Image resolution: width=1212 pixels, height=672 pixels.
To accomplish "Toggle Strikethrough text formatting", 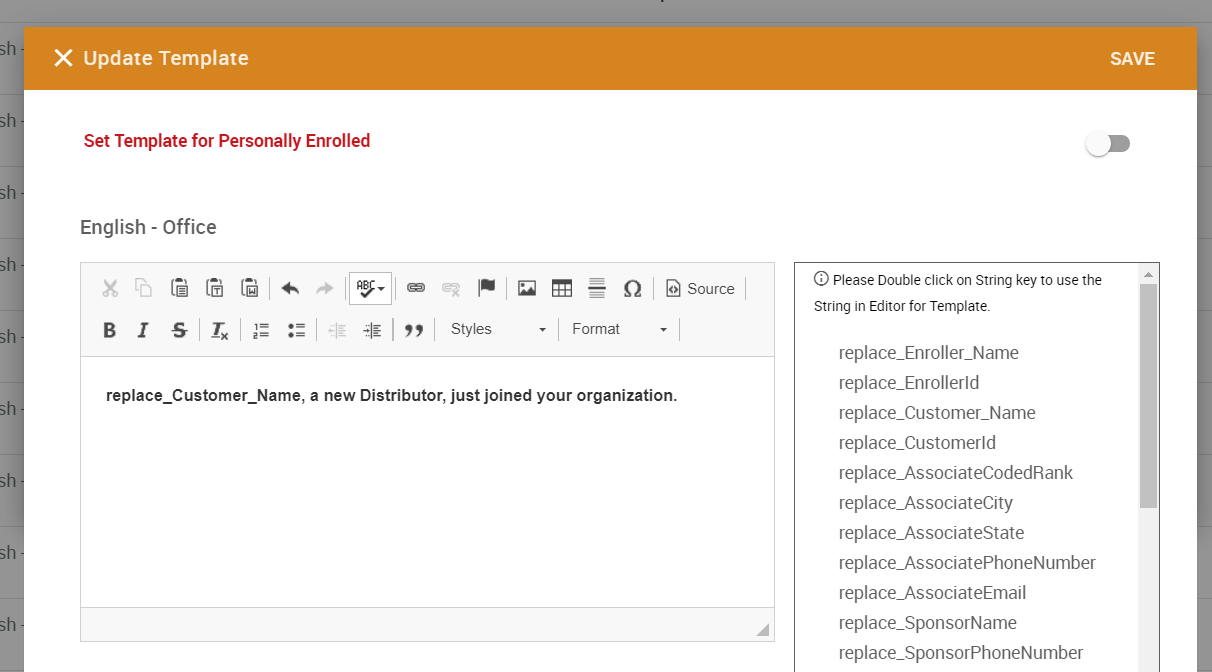I will point(179,330).
